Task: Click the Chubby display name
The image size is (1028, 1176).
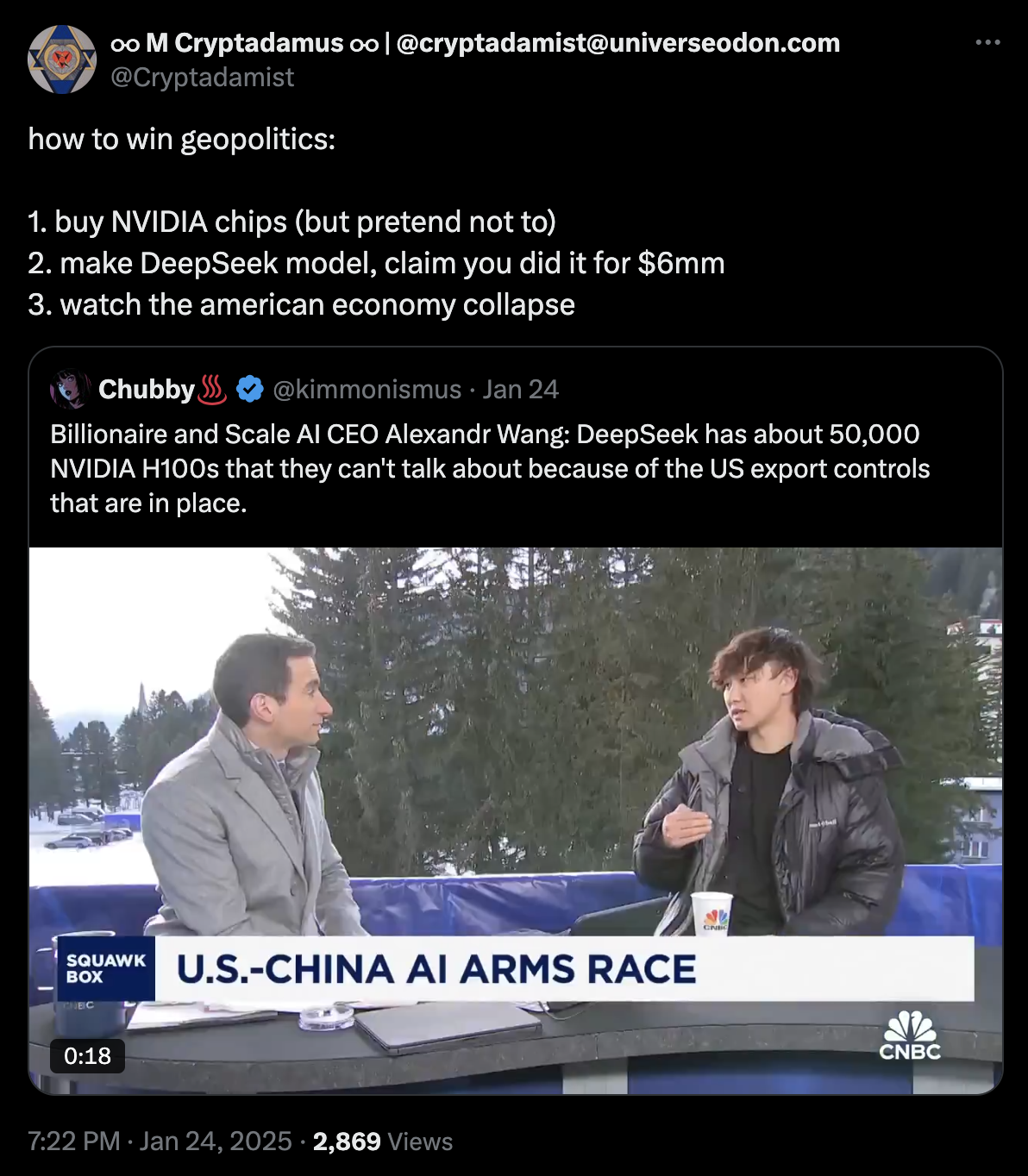Action: click(x=147, y=390)
